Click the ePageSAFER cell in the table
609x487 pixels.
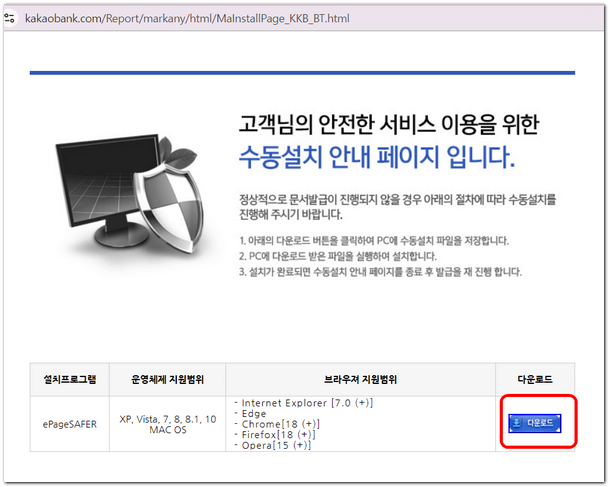tap(70, 424)
